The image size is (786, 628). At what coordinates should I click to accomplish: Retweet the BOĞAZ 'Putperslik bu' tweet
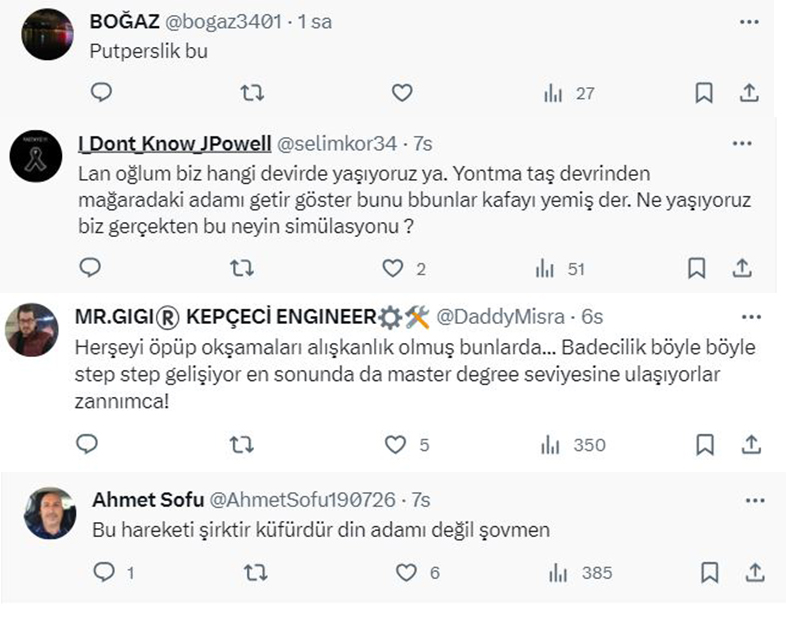(x=253, y=93)
